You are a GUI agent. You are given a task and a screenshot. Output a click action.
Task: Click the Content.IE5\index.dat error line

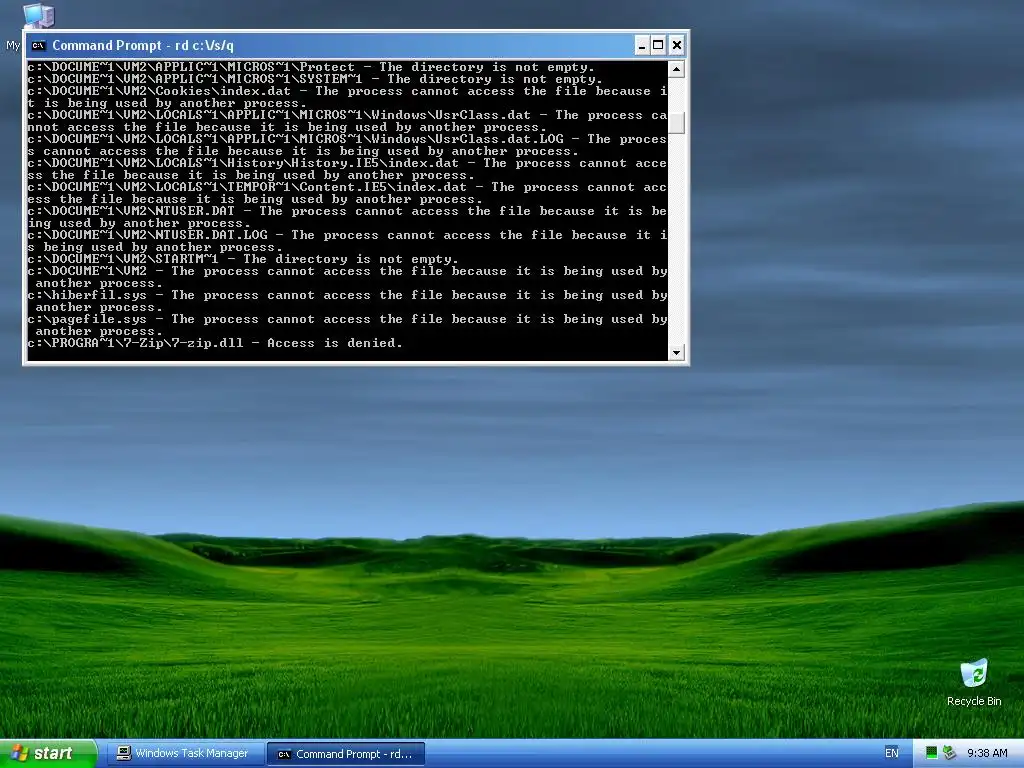click(x=347, y=193)
